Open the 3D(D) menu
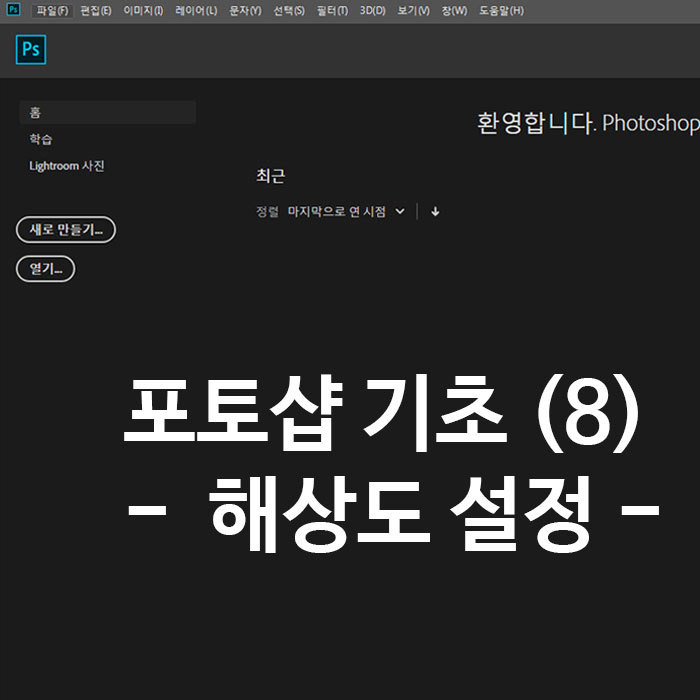Screen dimensions: 700x700 [x=372, y=11]
